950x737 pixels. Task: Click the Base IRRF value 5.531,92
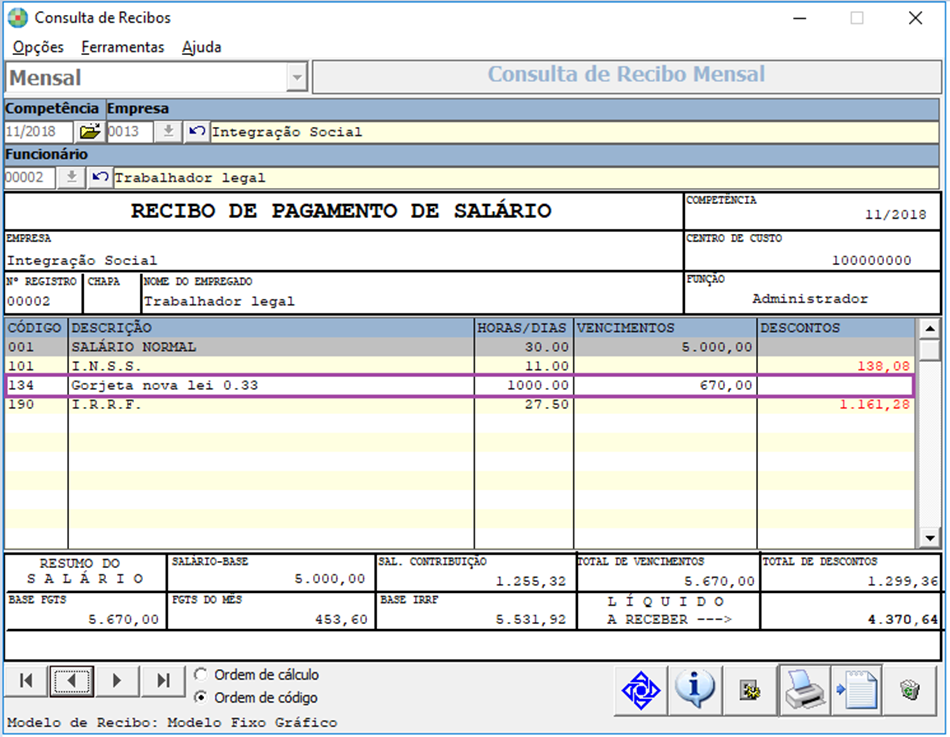(x=530, y=619)
